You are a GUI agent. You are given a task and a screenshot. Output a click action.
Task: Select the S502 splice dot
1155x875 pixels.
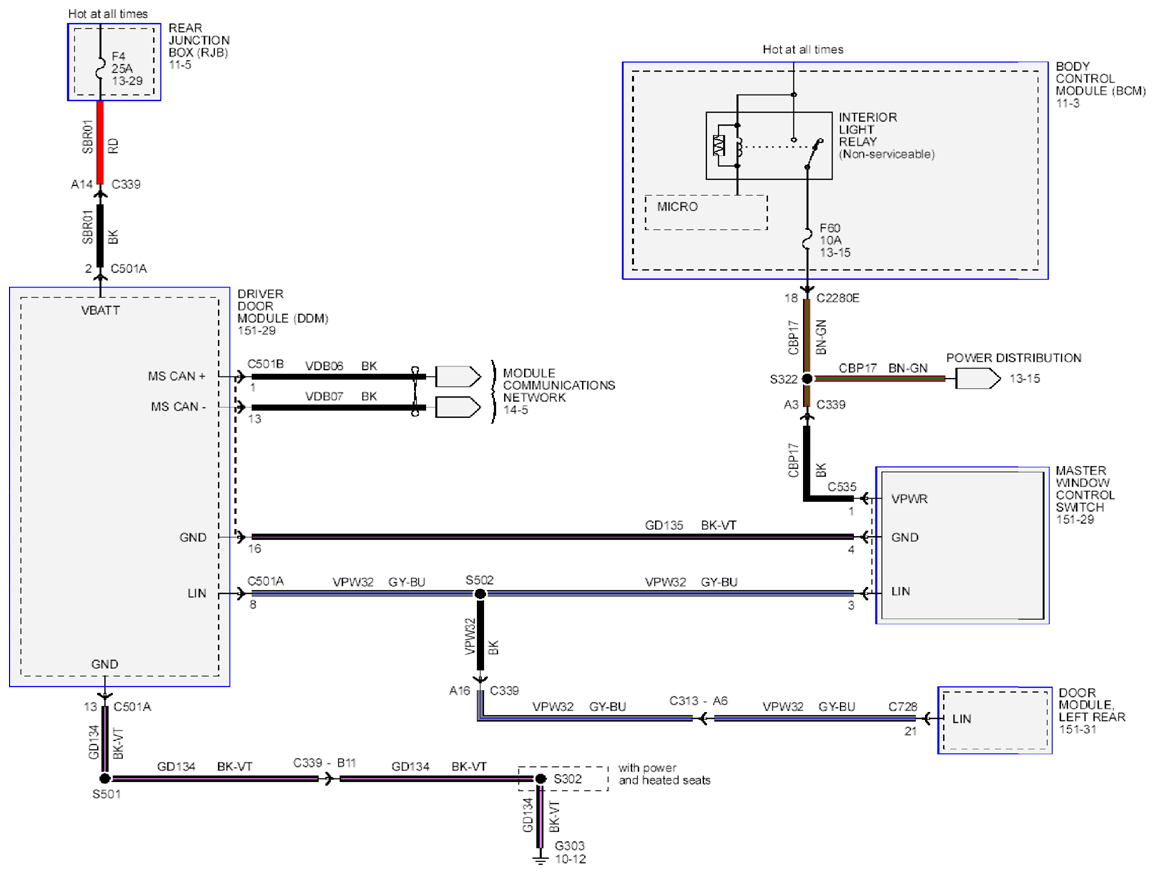coord(480,594)
